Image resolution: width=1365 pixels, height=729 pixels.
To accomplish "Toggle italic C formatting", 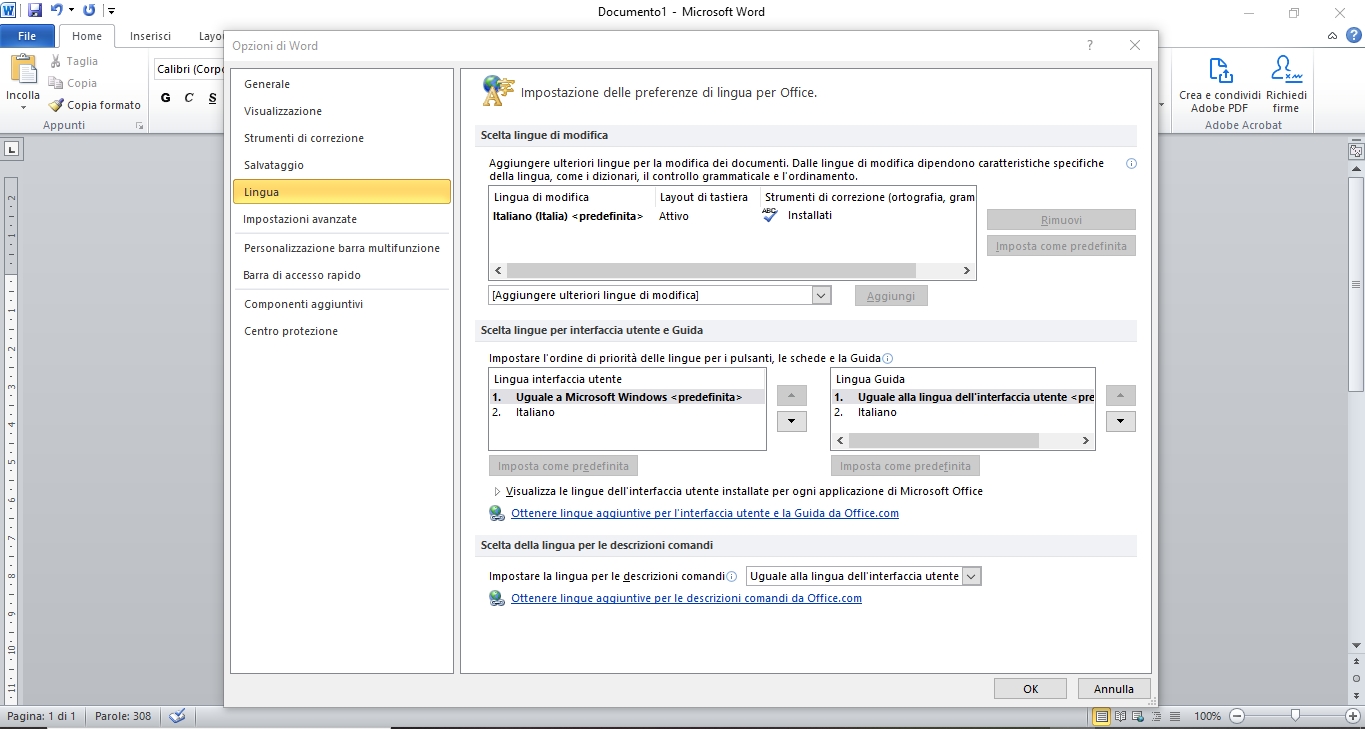I will (188, 98).
